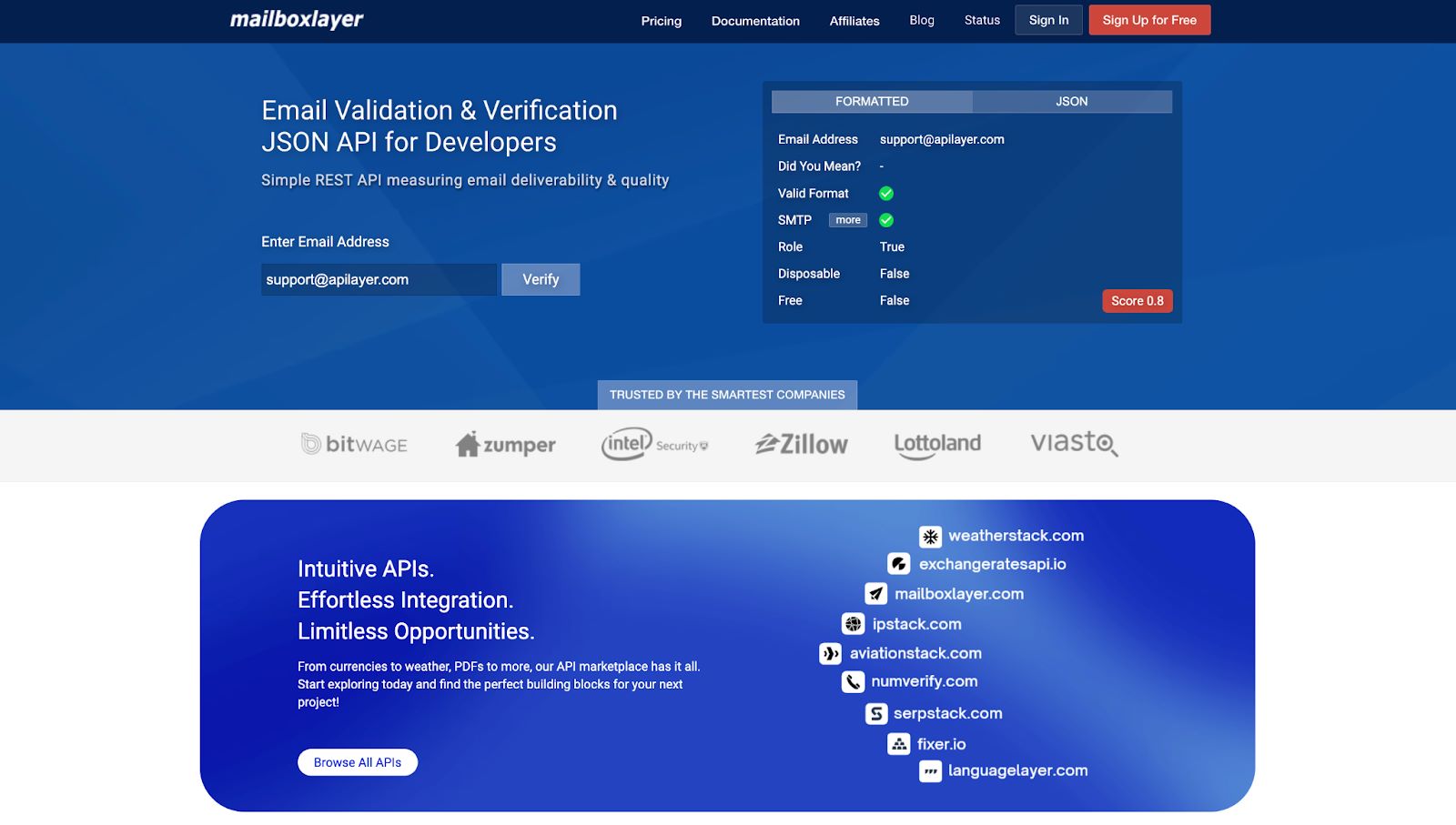Click the Role value True
1456x825 pixels.
(x=892, y=246)
